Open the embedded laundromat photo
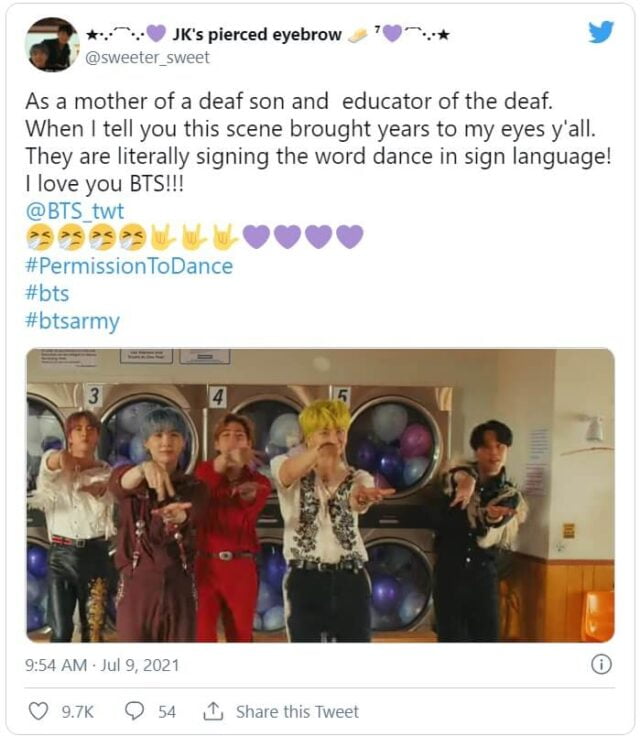The height and width of the screenshot is (736, 640). 320,495
